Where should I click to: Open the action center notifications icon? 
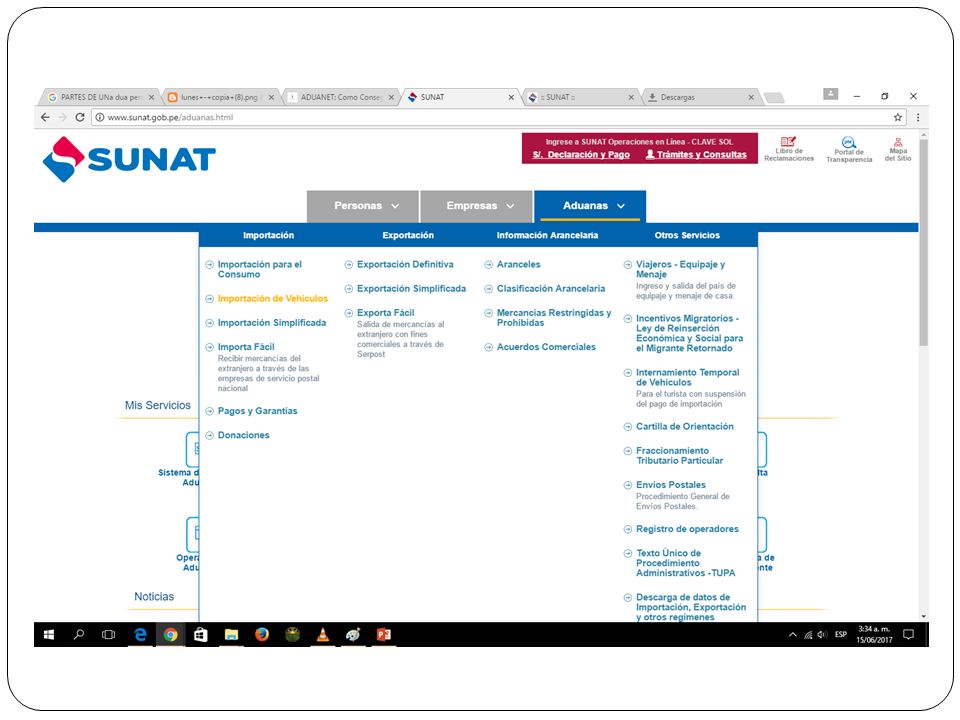[x=909, y=635]
